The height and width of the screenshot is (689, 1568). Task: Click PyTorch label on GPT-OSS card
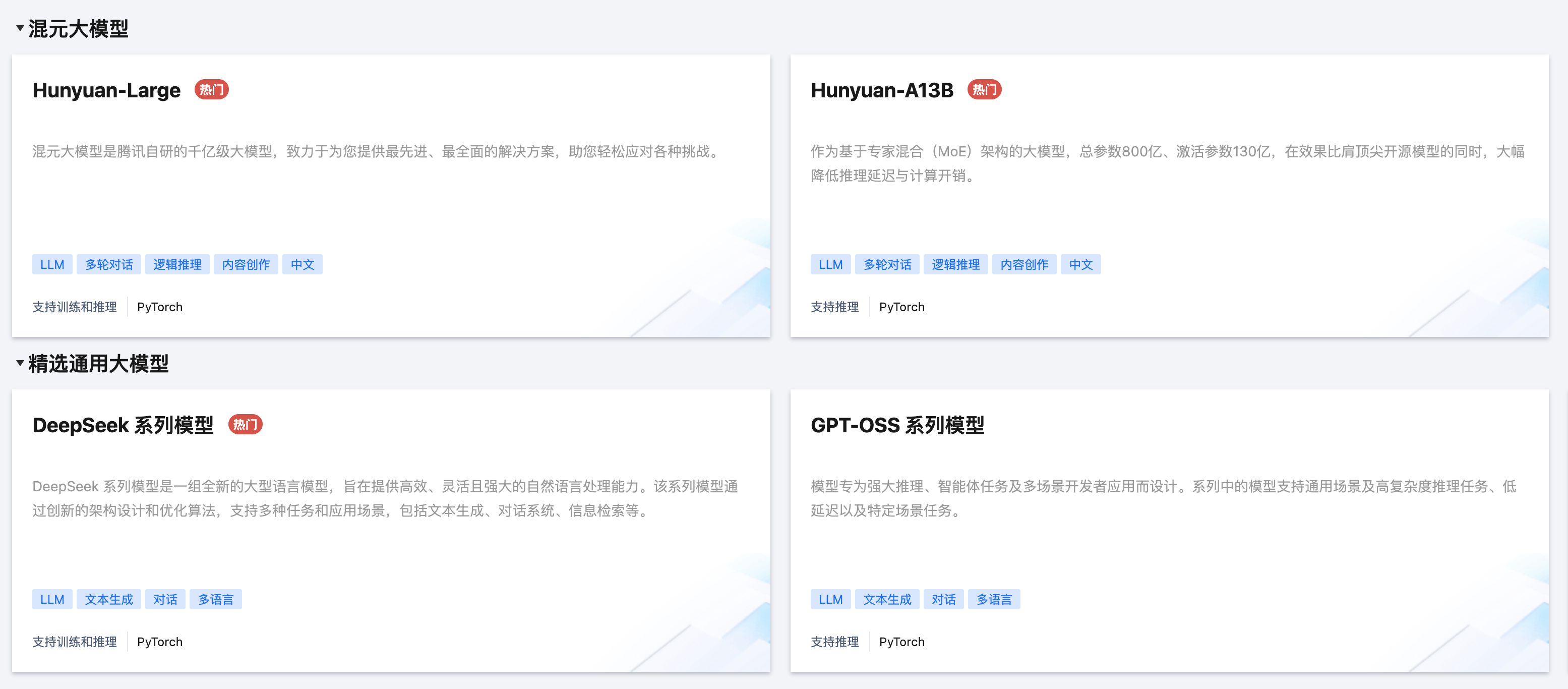(x=901, y=642)
